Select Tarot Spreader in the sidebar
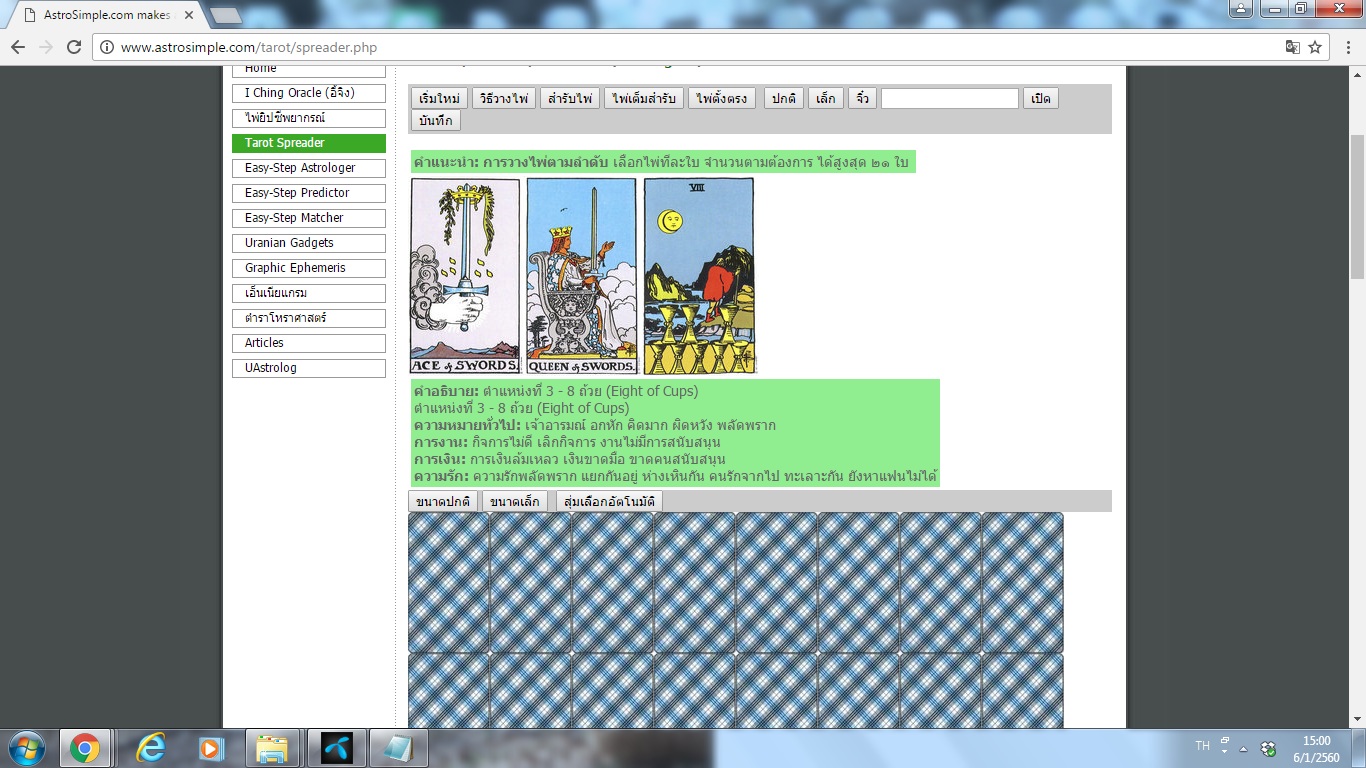This screenshot has width=1366, height=768. (309, 143)
